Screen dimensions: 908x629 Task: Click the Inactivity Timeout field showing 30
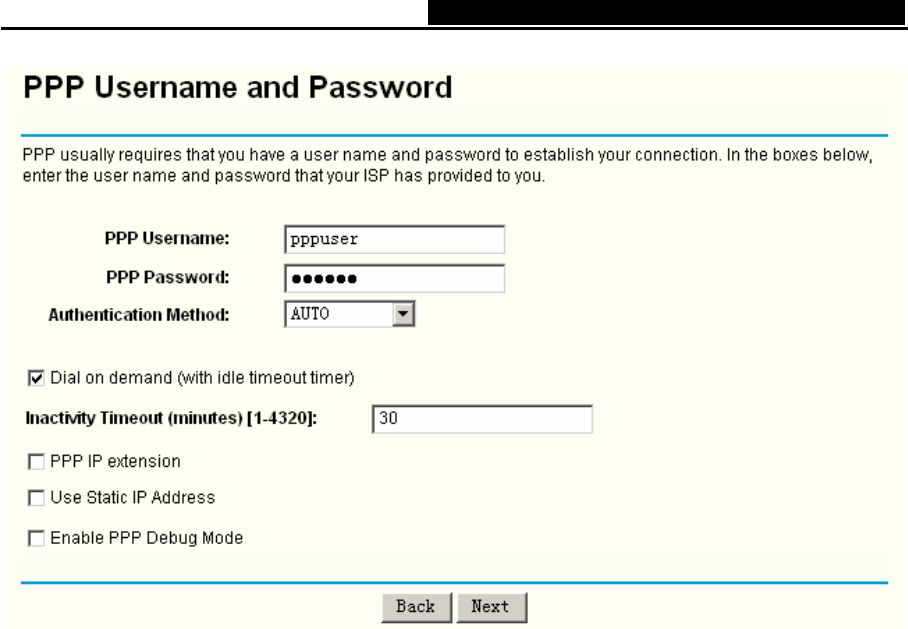click(482, 419)
